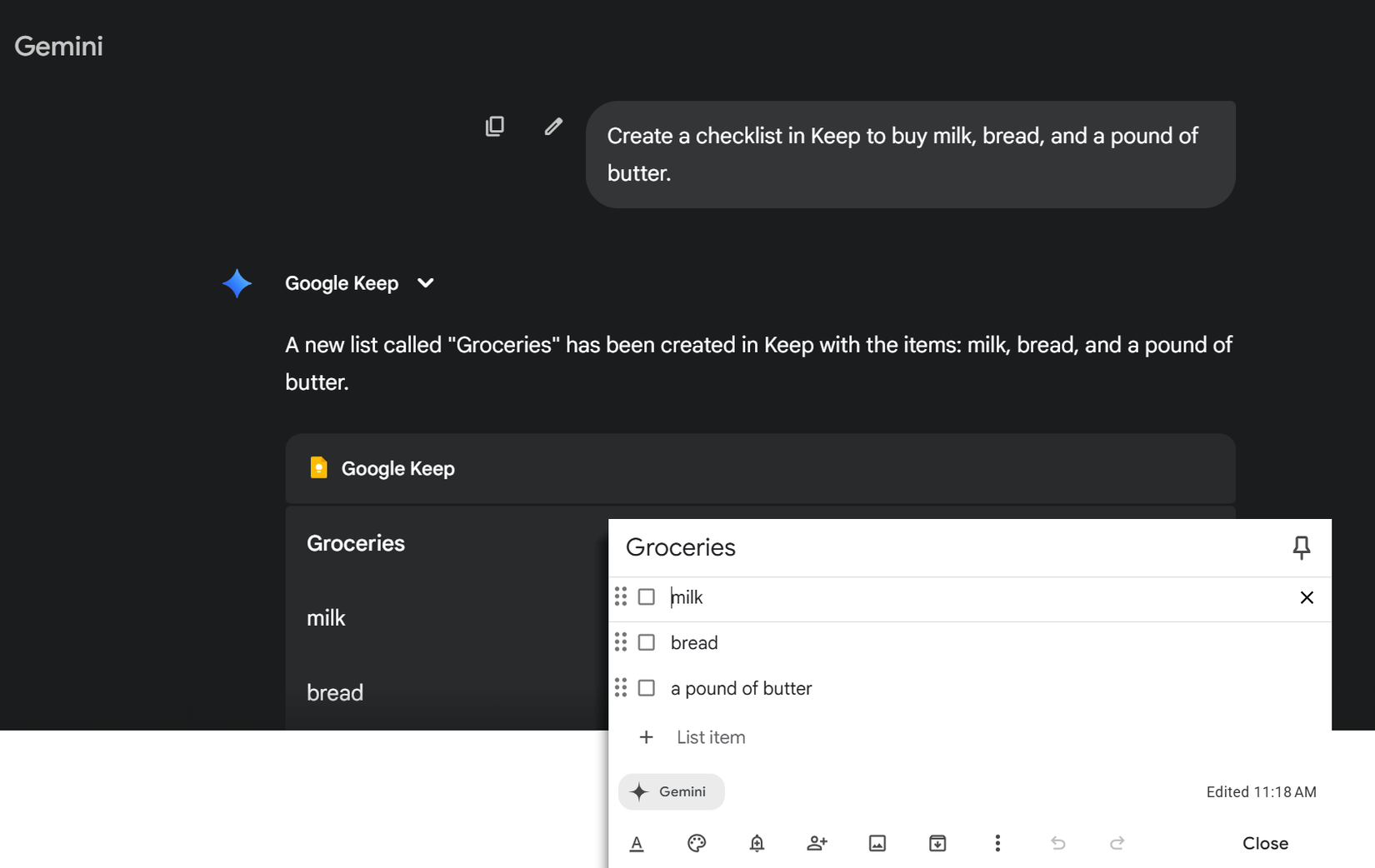Check off the milk item
The image size is (1375, 868).
646,596
